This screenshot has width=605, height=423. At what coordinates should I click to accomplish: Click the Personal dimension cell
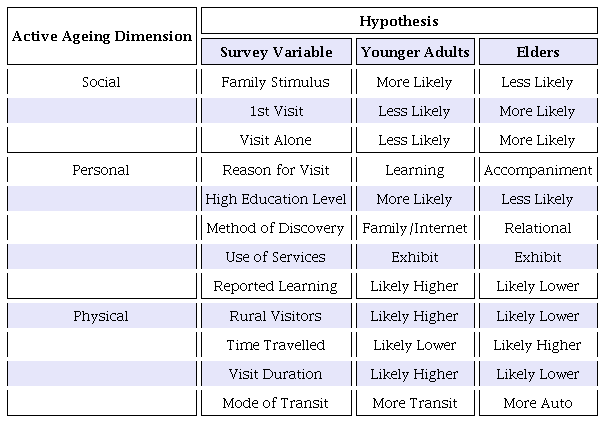click(101, 170)
